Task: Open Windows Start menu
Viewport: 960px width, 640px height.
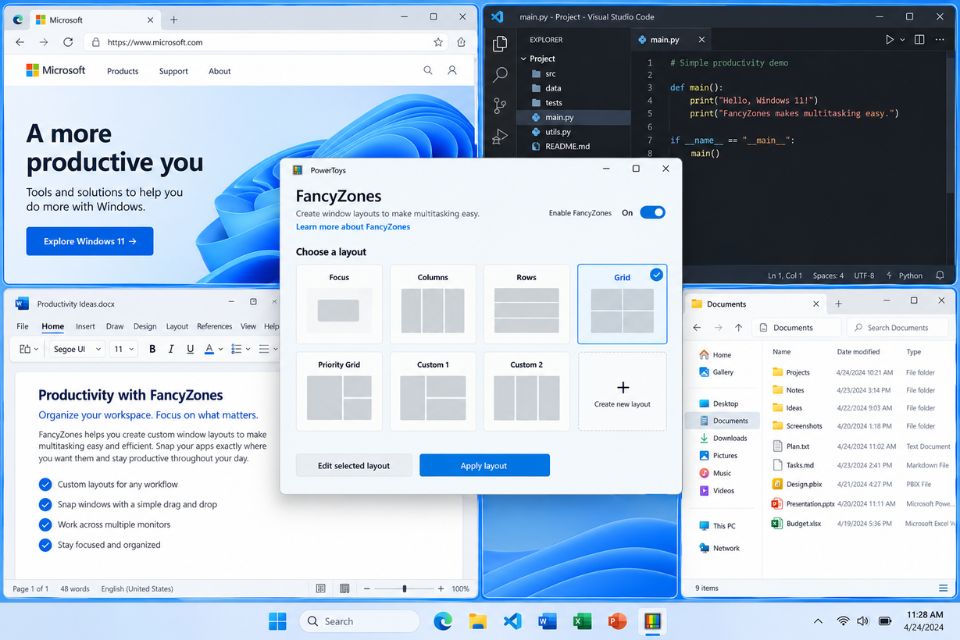Action: click(277, 621)
